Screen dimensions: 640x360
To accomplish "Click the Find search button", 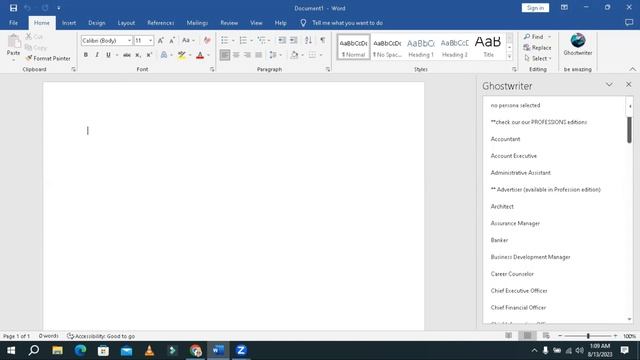I will pos(534,37).
